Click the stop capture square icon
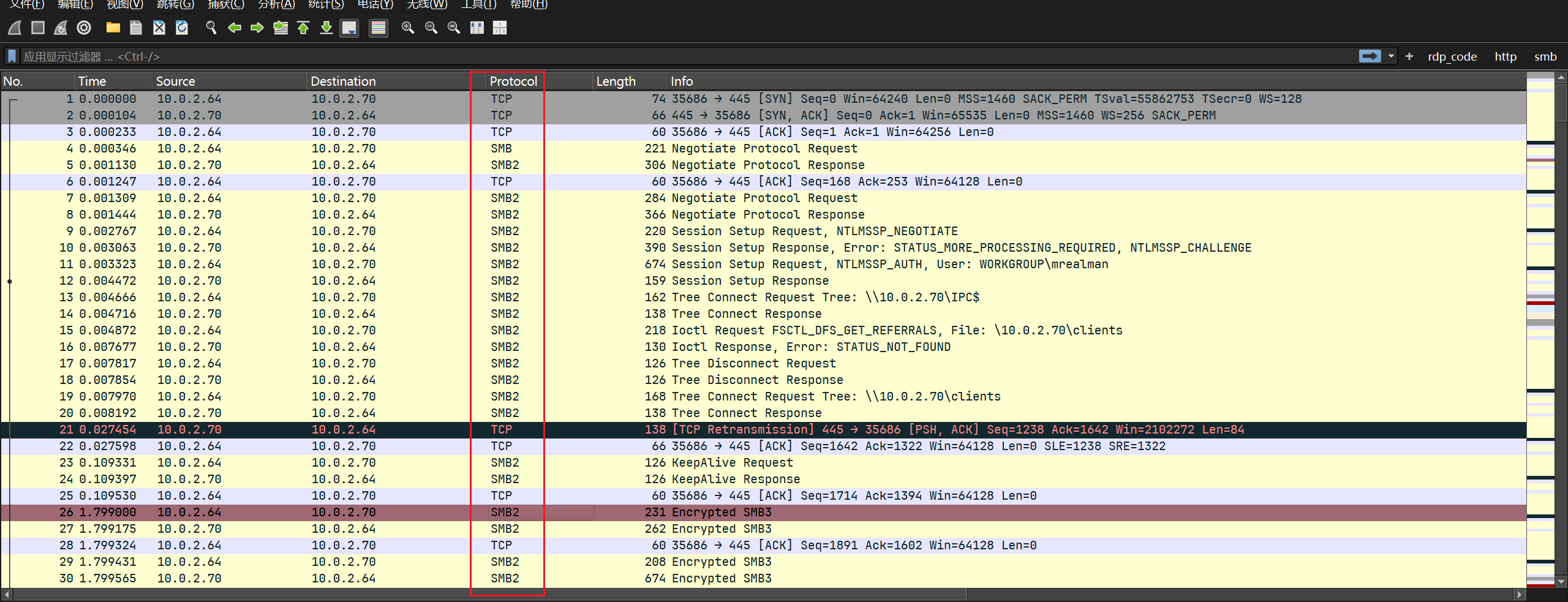This screenshot has width=1568, height=602. [38, 28]
